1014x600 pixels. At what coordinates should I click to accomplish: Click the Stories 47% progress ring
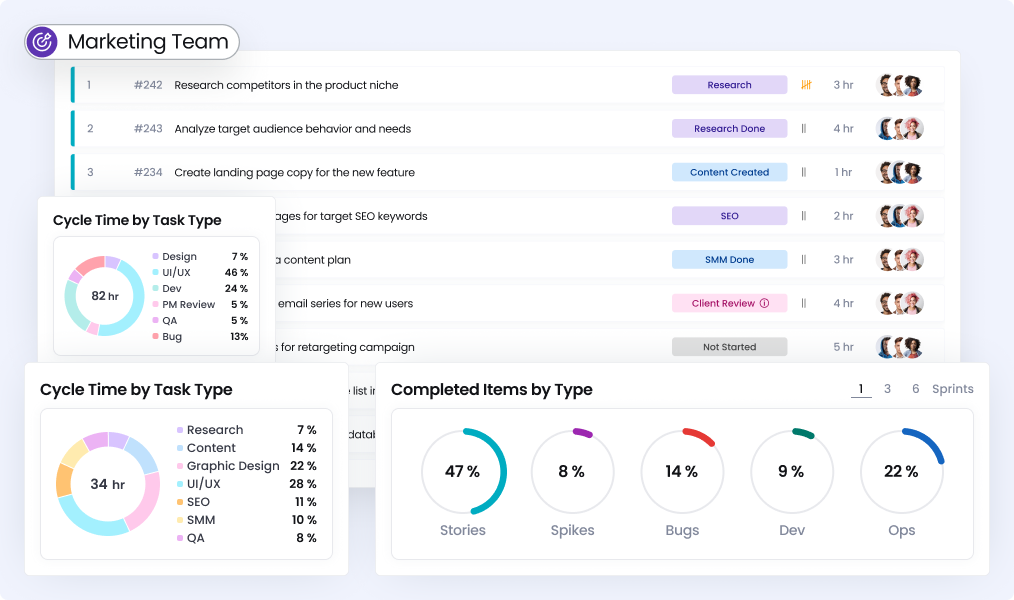(462, 471)
